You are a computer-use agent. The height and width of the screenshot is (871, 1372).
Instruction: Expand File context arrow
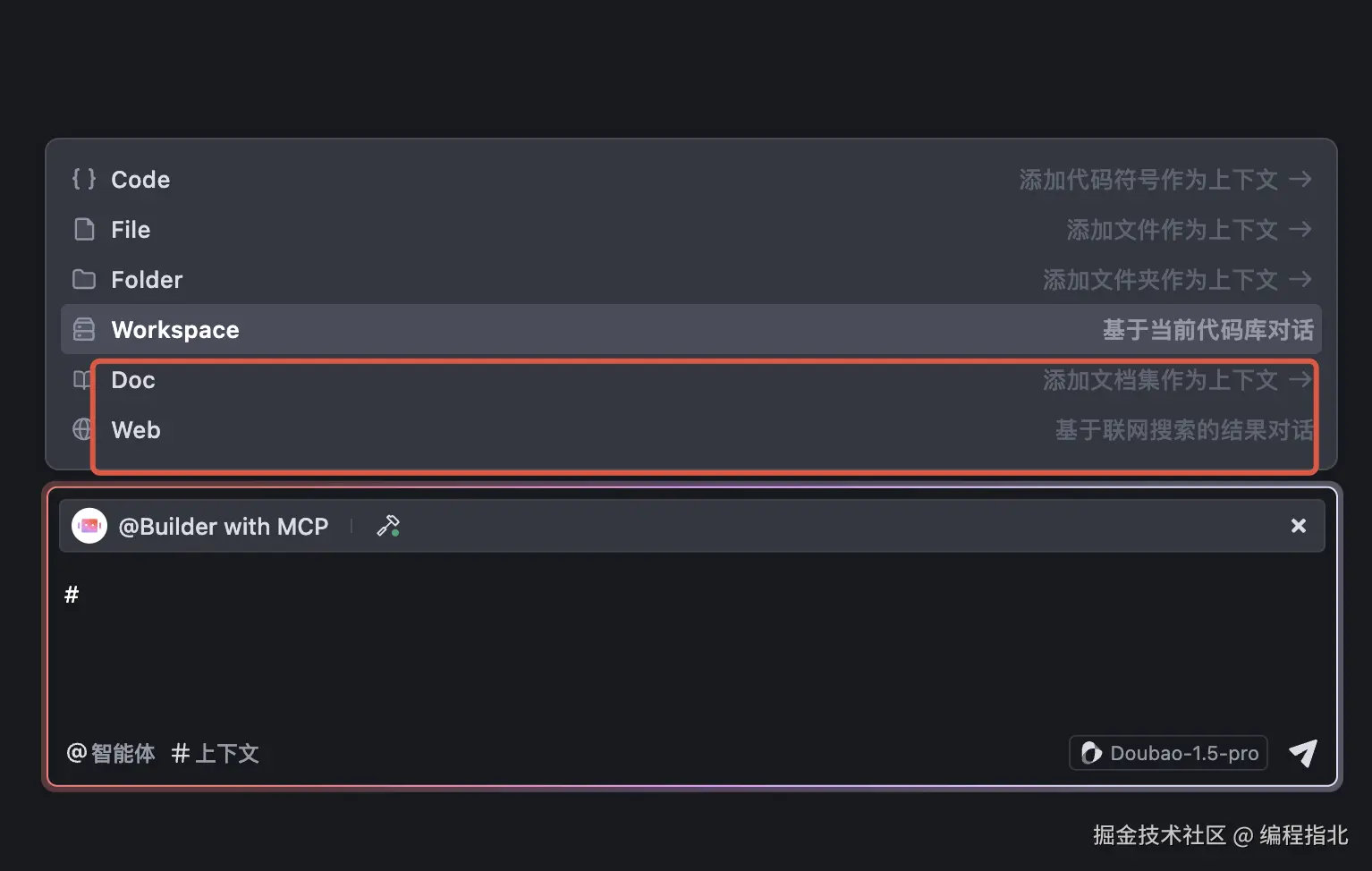(x=1300, y=230)
